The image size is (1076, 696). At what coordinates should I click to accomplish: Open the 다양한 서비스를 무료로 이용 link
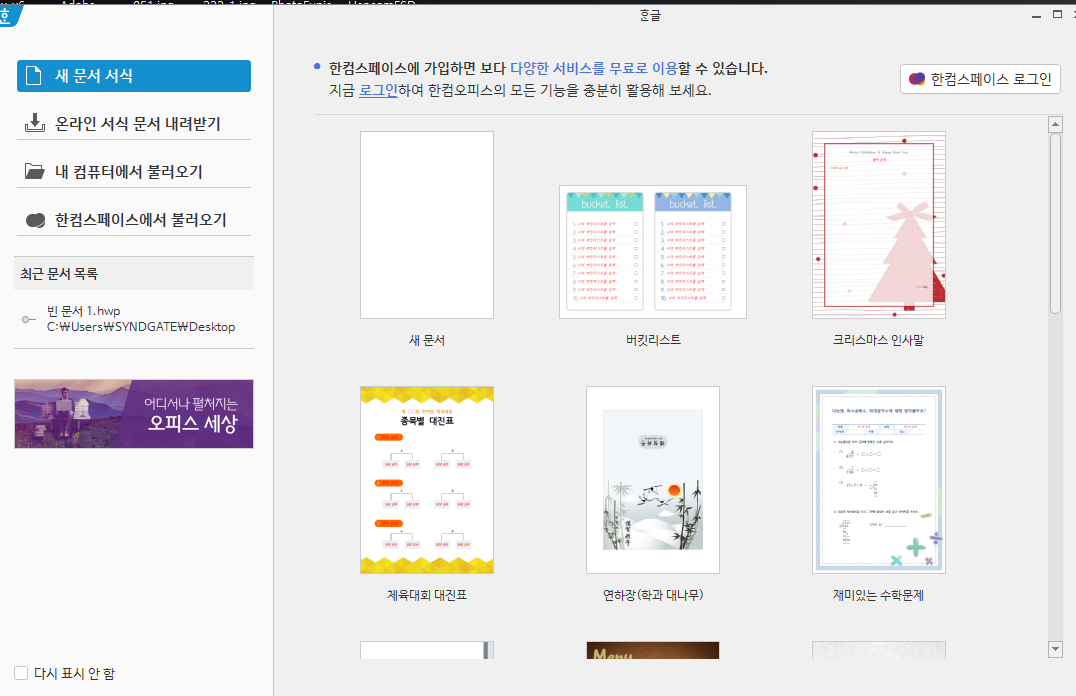pos(593,68)
